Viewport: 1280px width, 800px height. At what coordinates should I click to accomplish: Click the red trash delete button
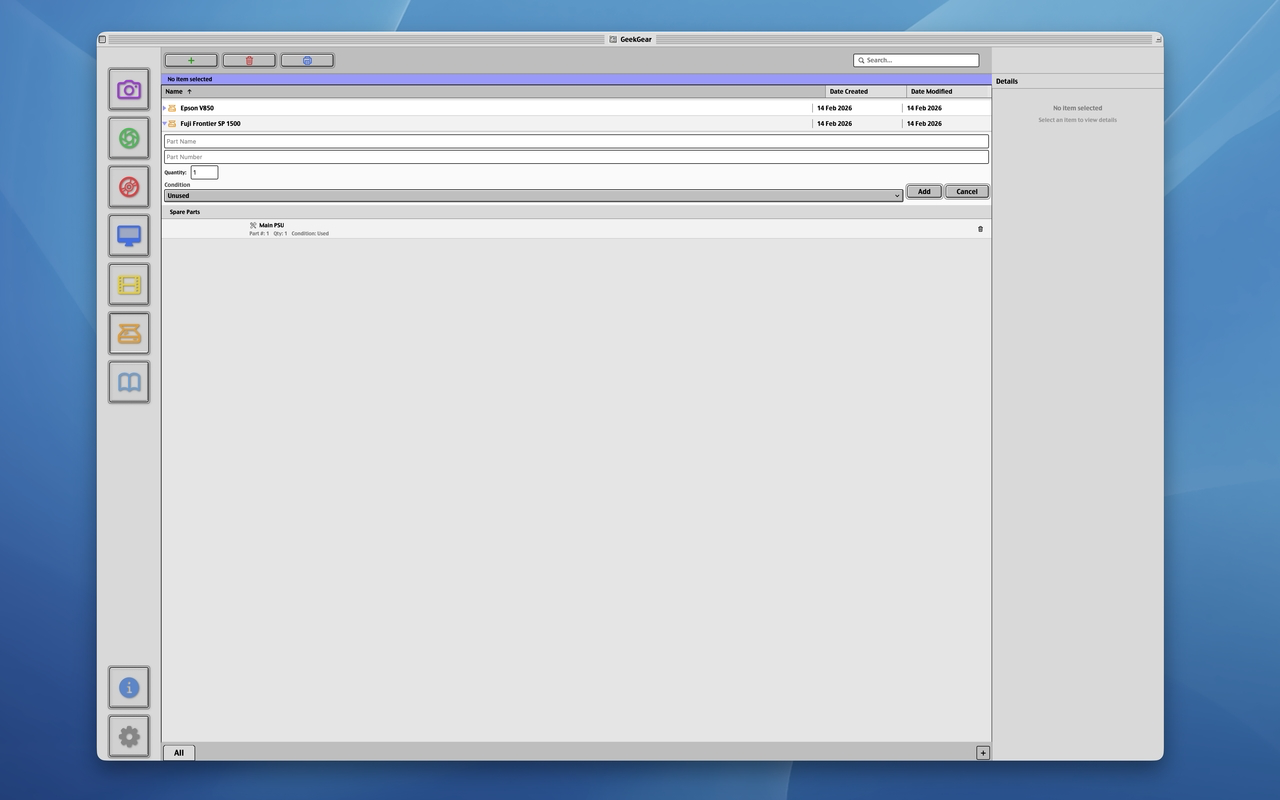click(x=249, y=60)
